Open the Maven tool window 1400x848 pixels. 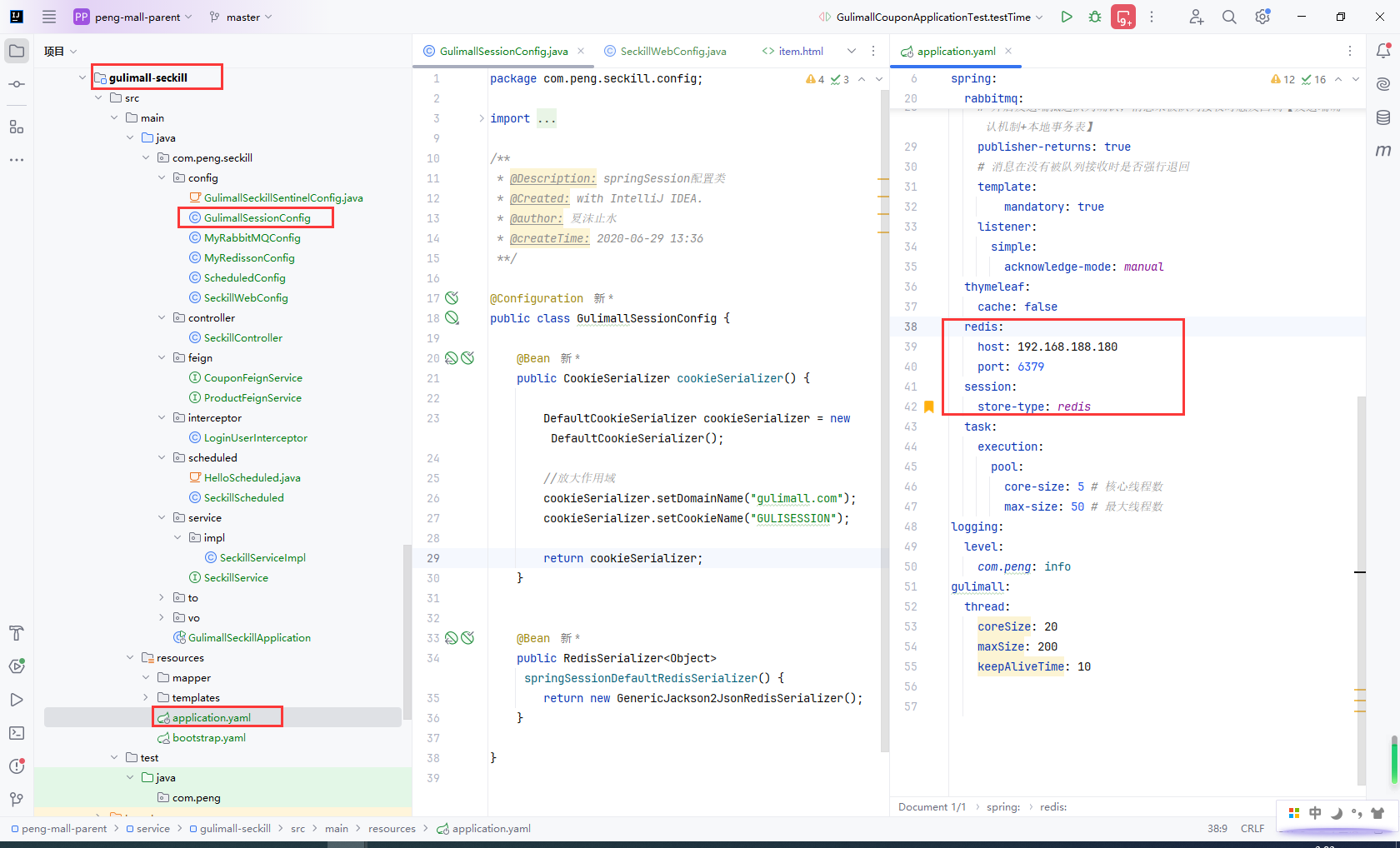[1383, 151]
